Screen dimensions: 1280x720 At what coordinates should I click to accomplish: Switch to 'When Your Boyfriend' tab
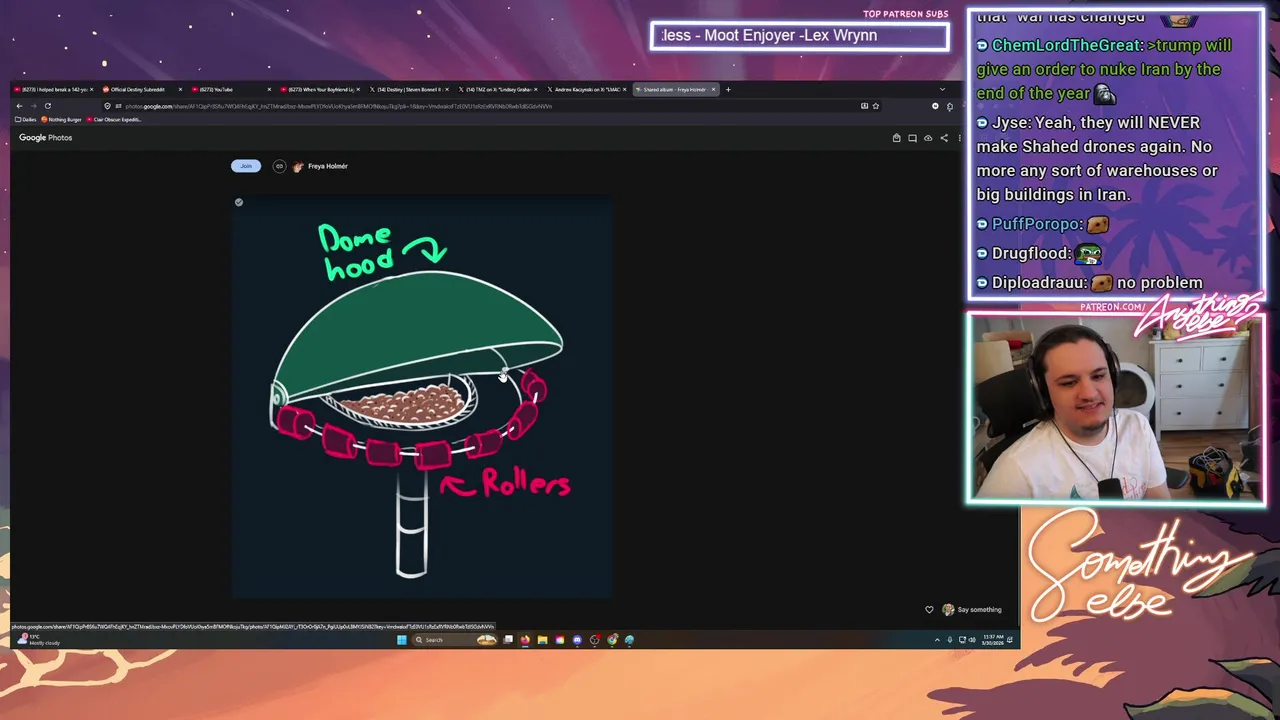coord(320,90)
